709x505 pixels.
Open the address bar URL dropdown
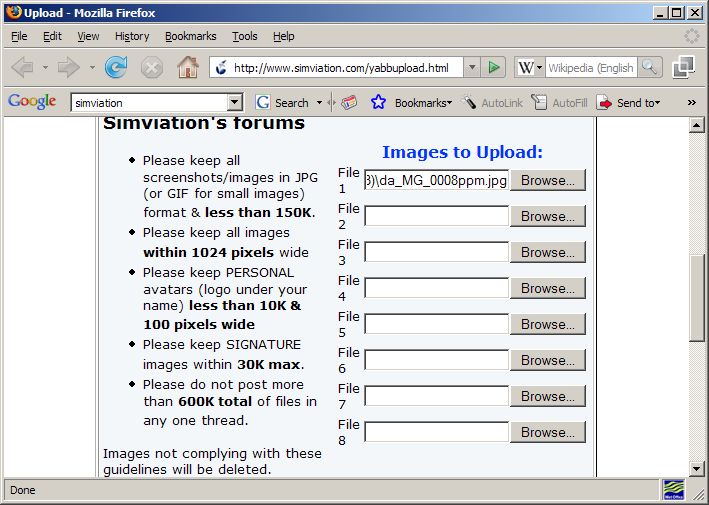tap(471, 67)
